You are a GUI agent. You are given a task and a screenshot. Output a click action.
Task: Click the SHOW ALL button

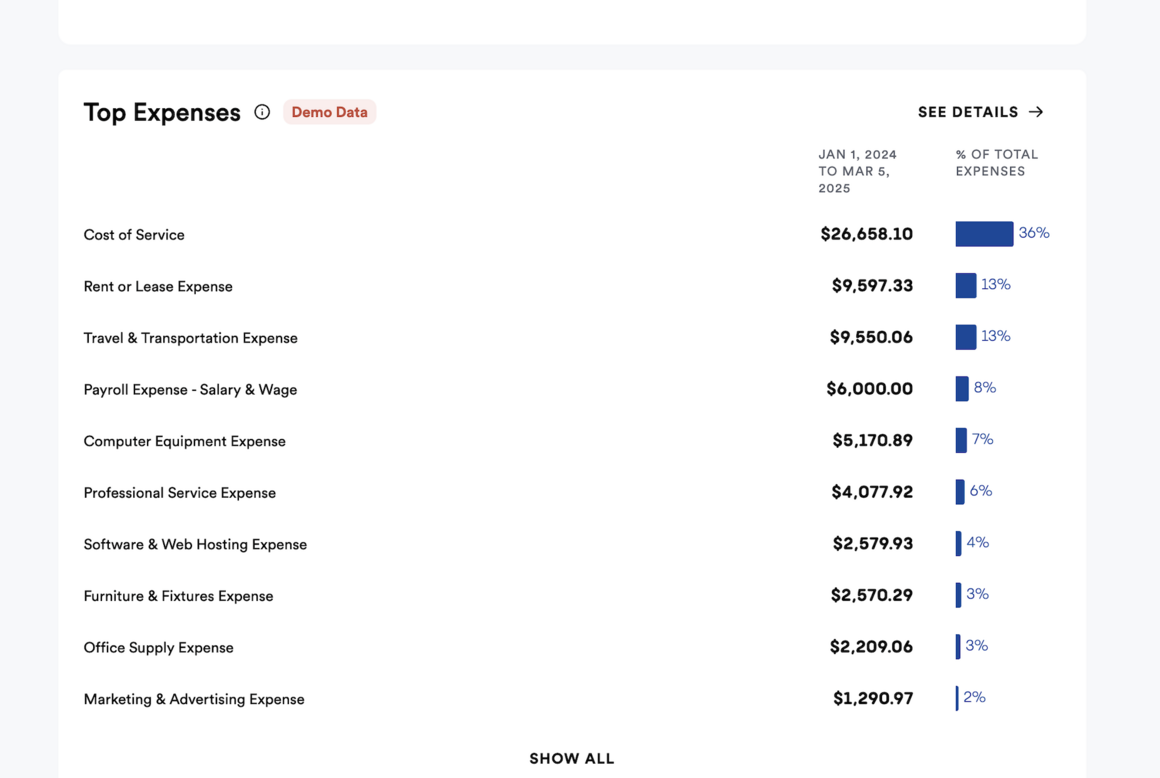572,758
